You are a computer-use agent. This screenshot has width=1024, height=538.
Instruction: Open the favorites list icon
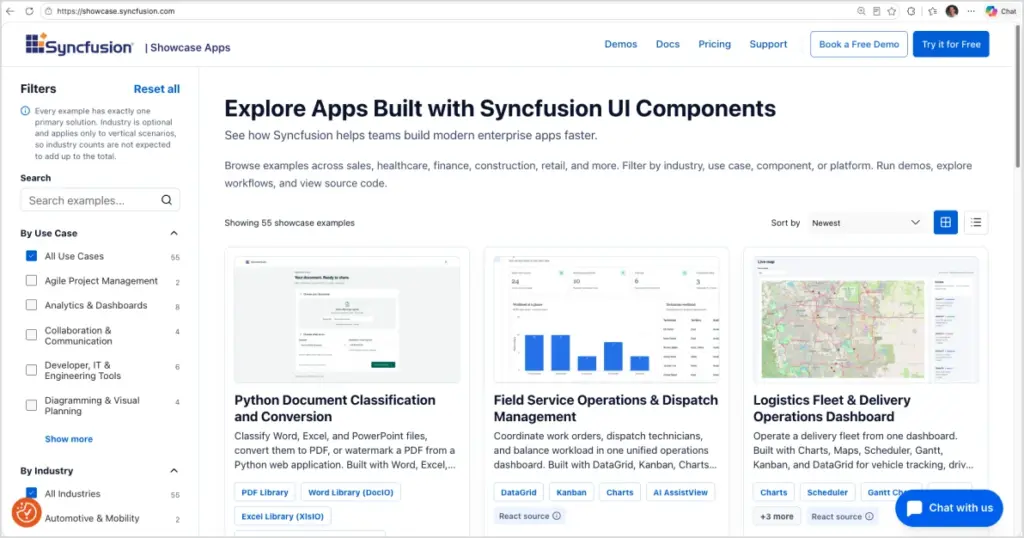(x=933, y=11)
